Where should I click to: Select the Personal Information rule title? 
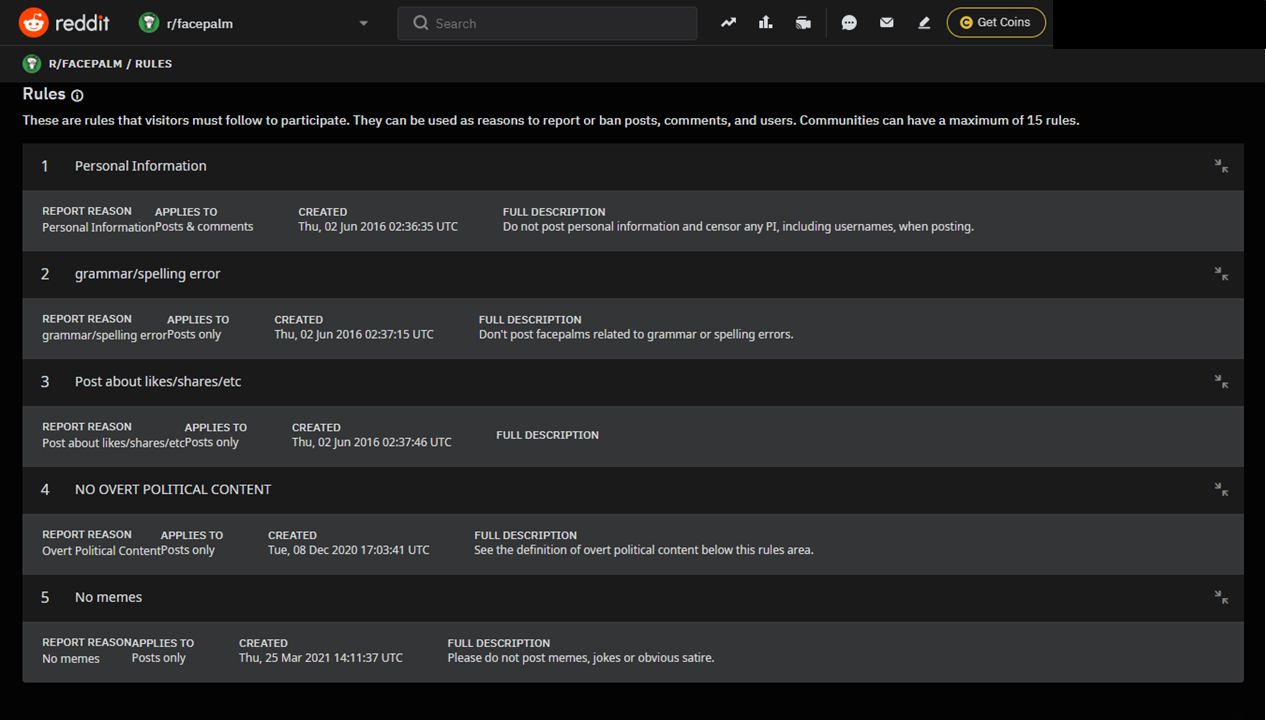(x=140, y=166)
